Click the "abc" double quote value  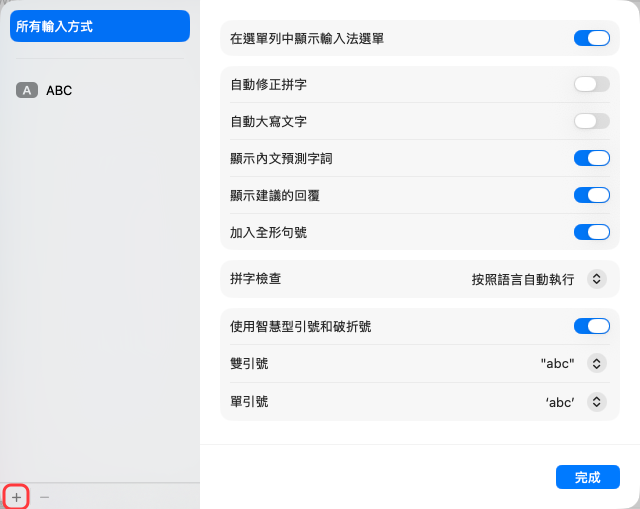(x=558, y=363)
